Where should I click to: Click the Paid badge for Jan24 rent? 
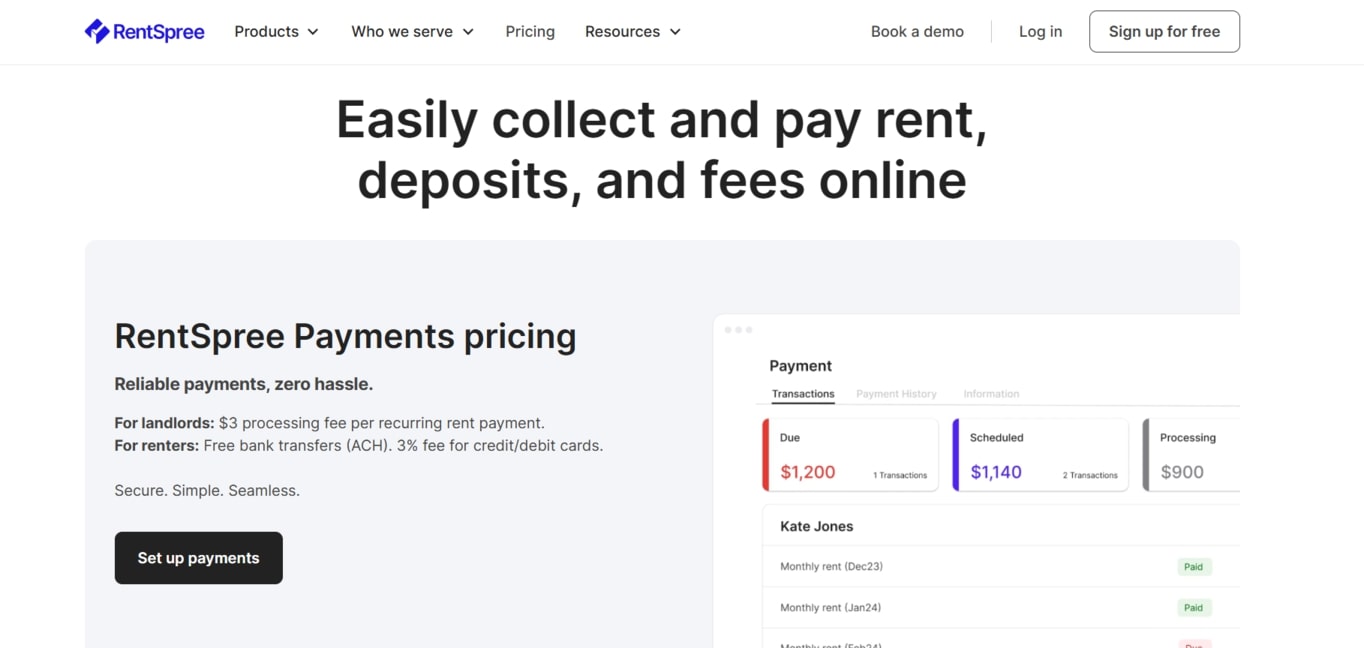pyautogui.click(x=1194, y=608)
